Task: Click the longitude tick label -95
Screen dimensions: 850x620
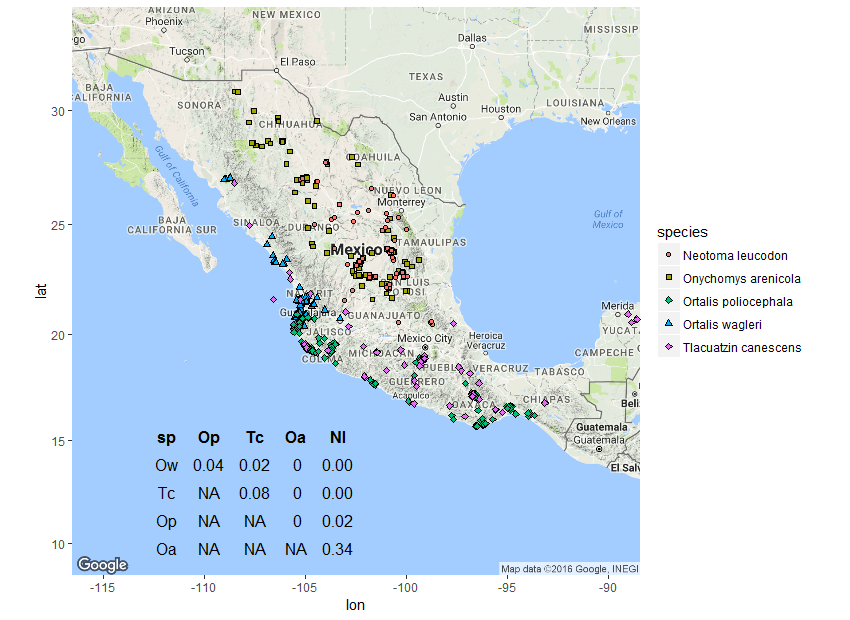Action: [506, 587]
